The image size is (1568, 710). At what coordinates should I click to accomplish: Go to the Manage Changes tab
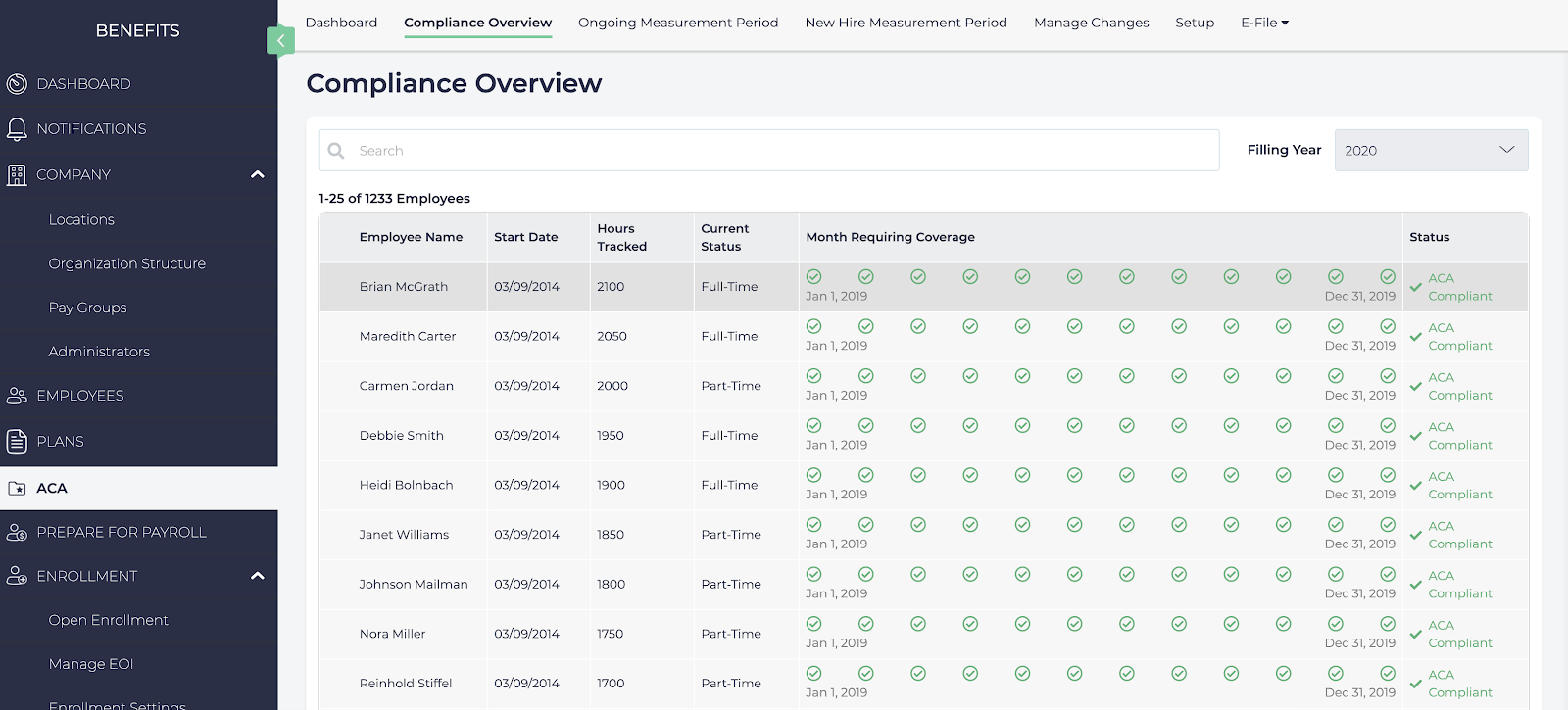coord(1091,23)
